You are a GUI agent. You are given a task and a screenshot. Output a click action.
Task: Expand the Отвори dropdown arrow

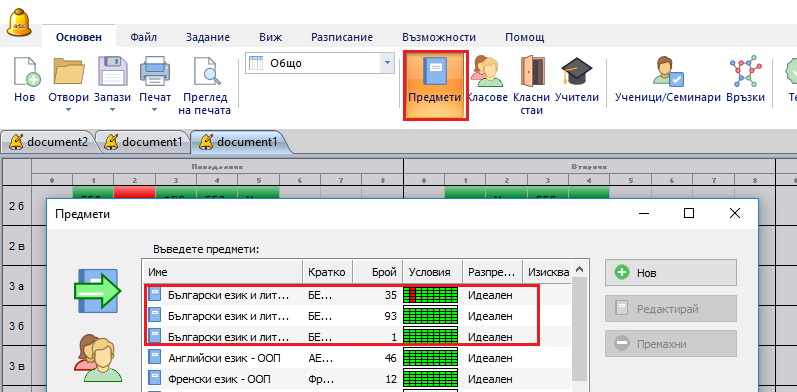pyautogui.click(x=69, y=109)
